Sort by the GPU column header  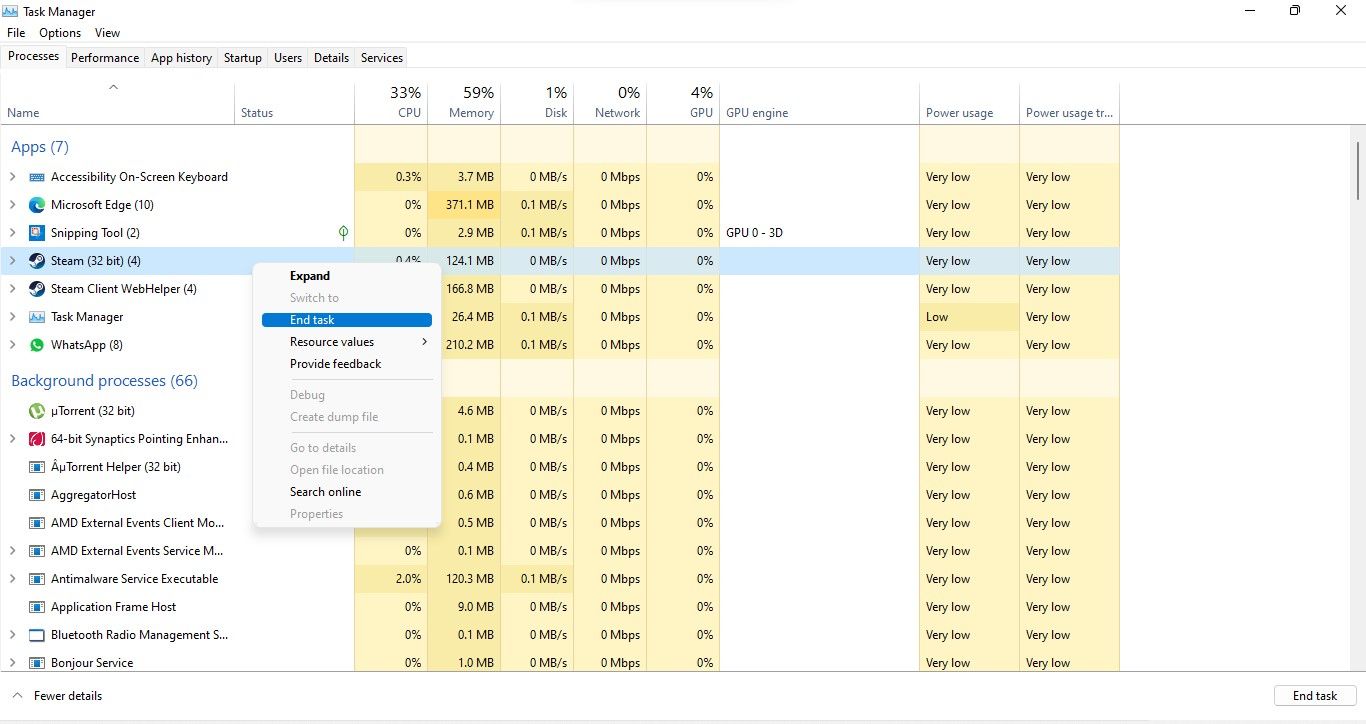(683, 102)
